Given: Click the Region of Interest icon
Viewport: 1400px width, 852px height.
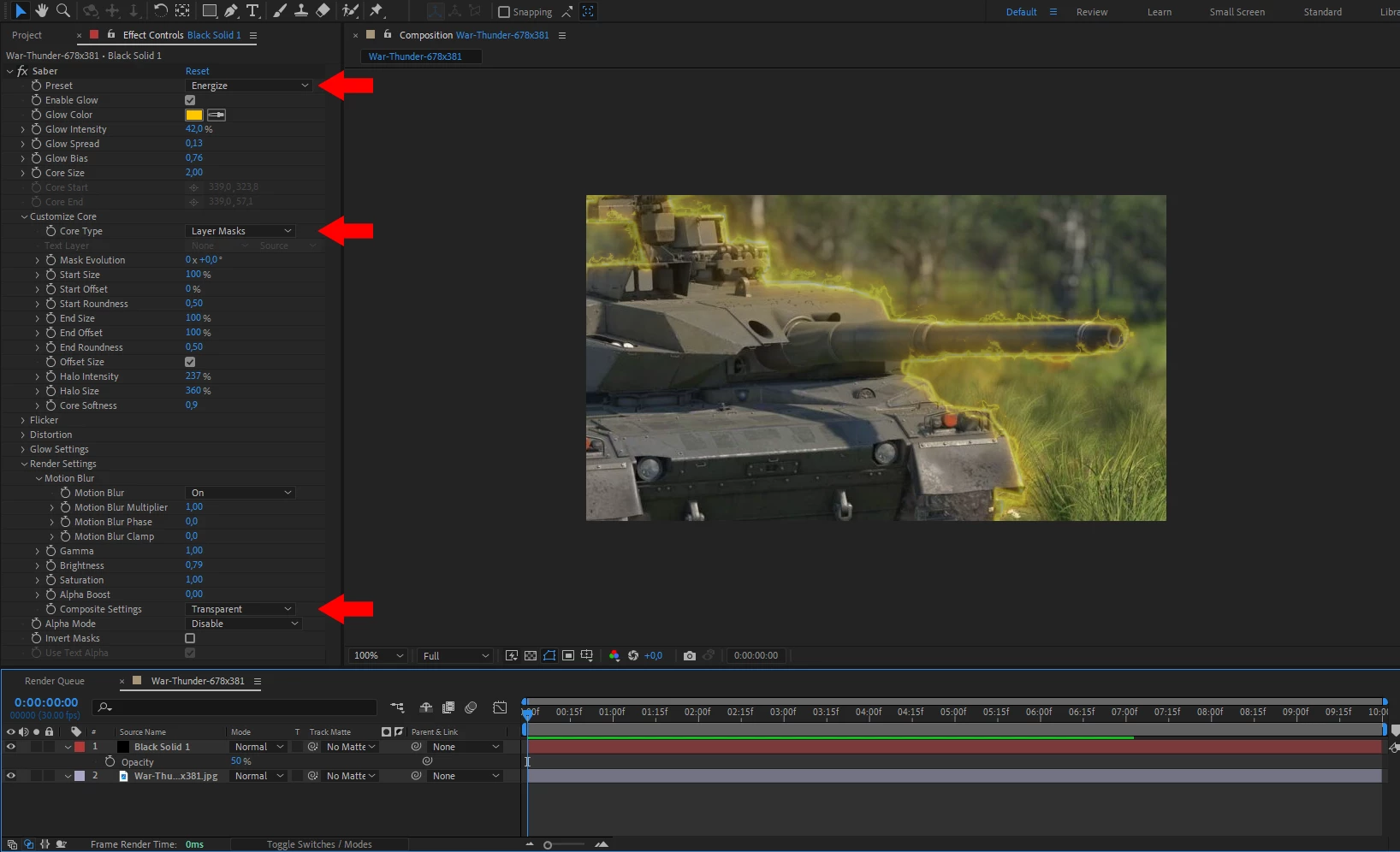Looking at the screenshot, I should [568, 656].
